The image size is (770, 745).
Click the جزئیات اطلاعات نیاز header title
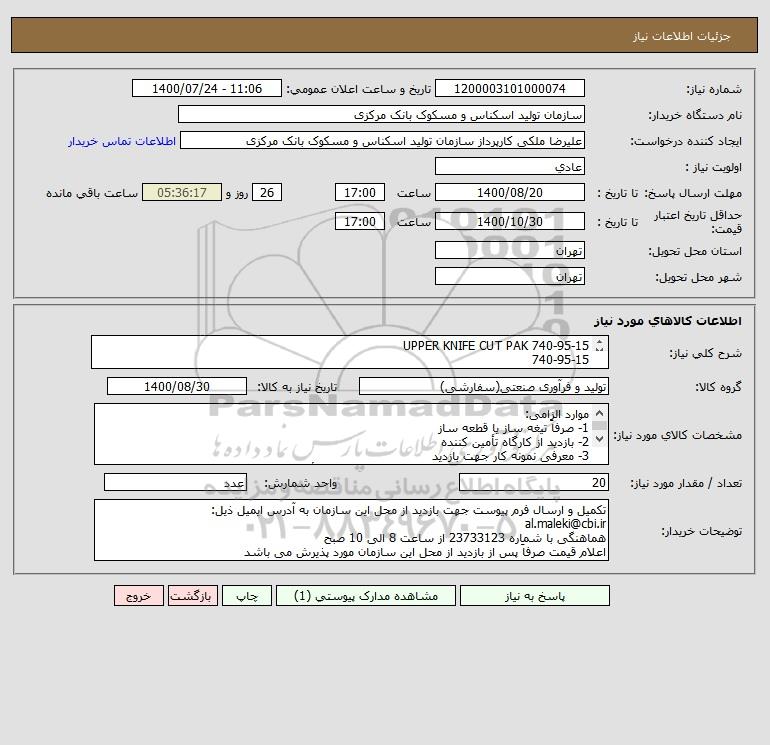(x=682, y=36)
